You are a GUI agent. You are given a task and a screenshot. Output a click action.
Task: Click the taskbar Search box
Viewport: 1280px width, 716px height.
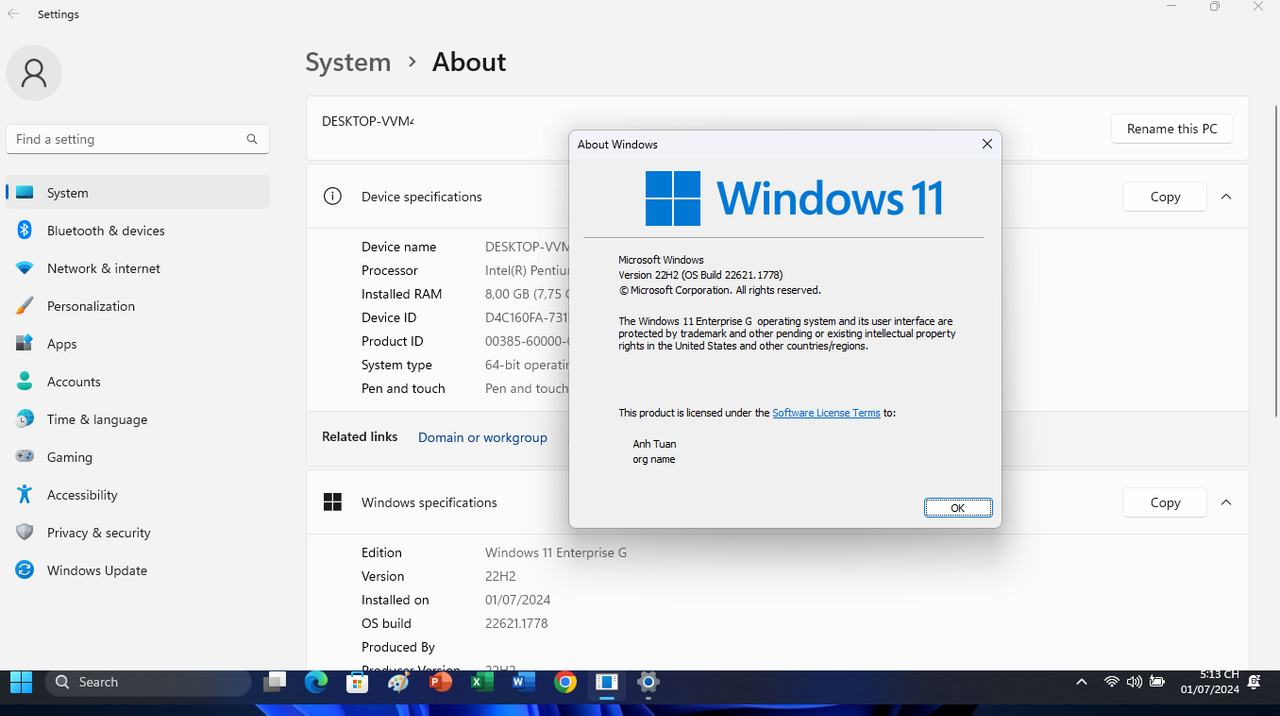pyautogui.click(x=148, y=682)
